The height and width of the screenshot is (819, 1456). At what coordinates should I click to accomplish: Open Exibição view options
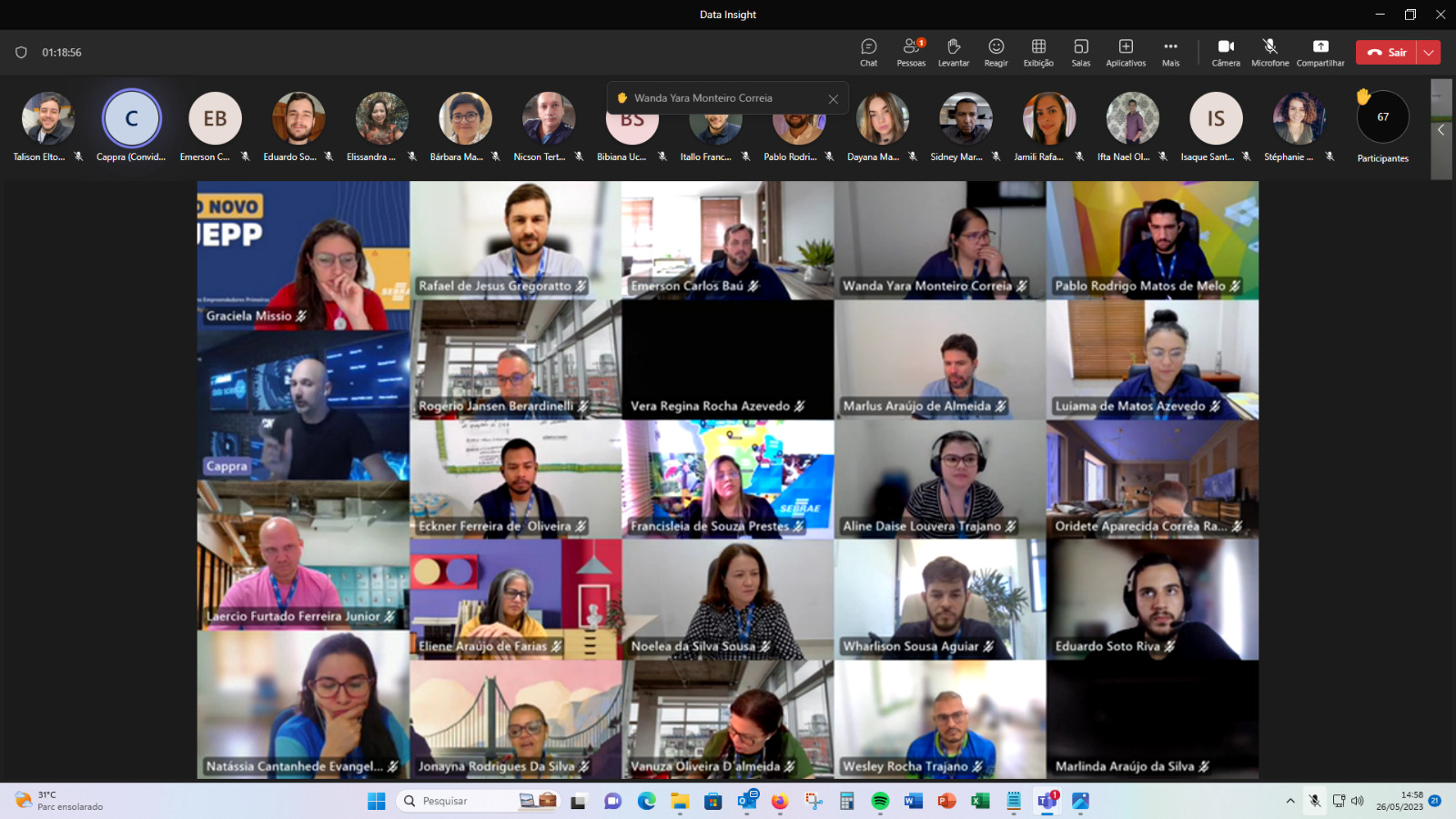[x=1037, y=52]
